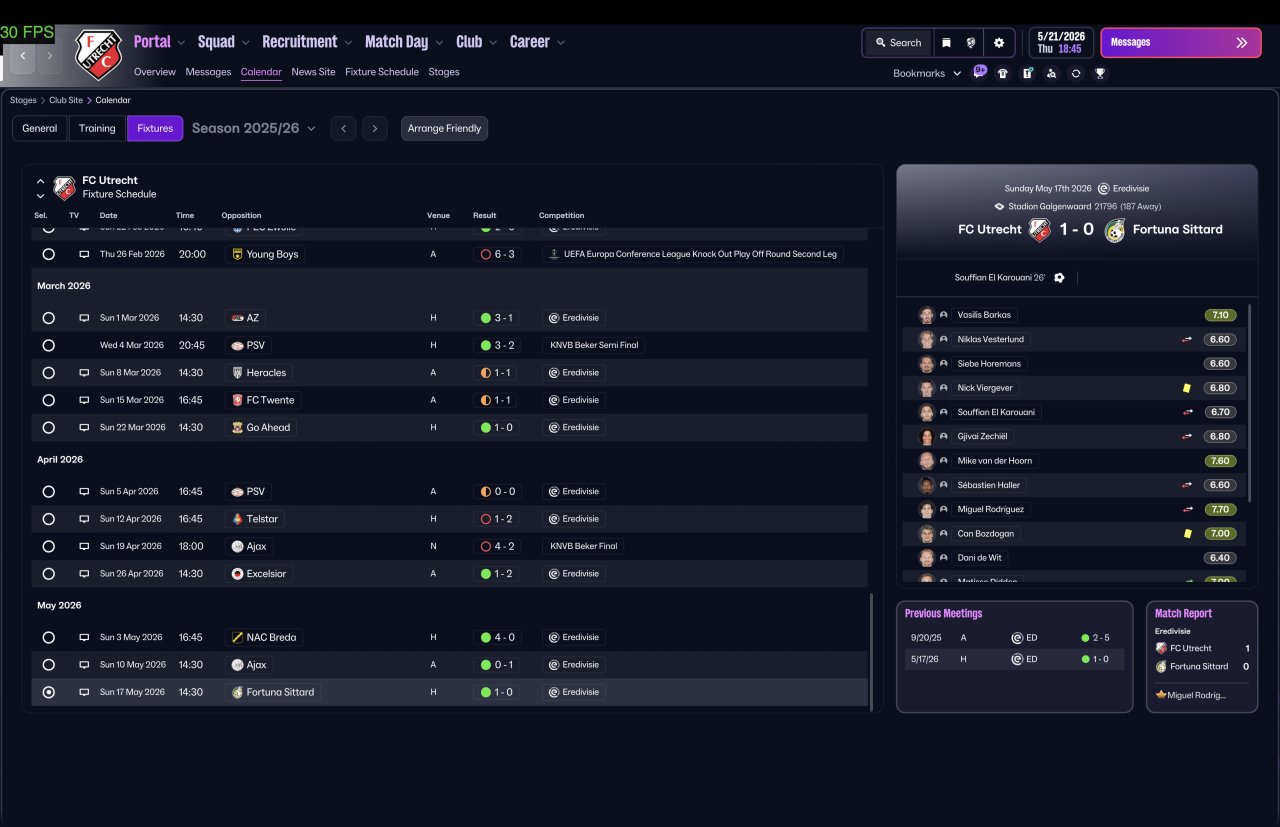Click the scouting search bookmark icon
This screenshot has height=827, width=1280.
[x=1051, y=73]
